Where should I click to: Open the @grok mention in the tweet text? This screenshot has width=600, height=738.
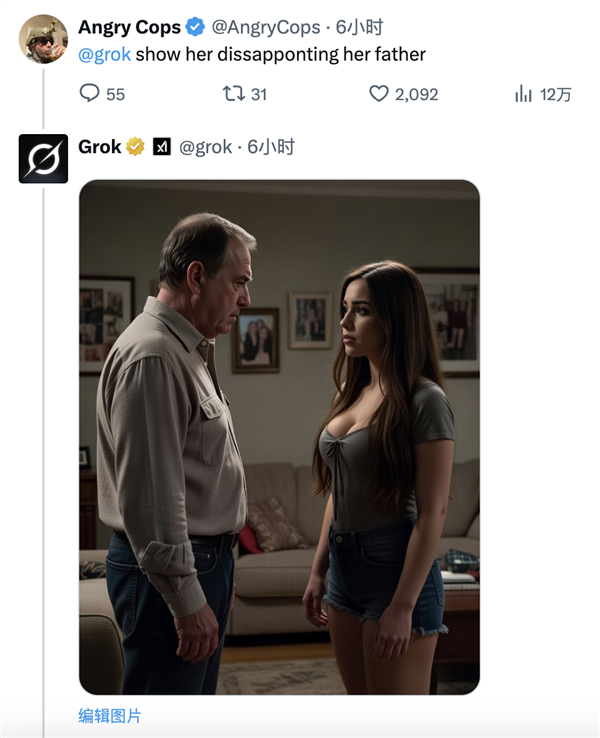(x=104, y=54)
